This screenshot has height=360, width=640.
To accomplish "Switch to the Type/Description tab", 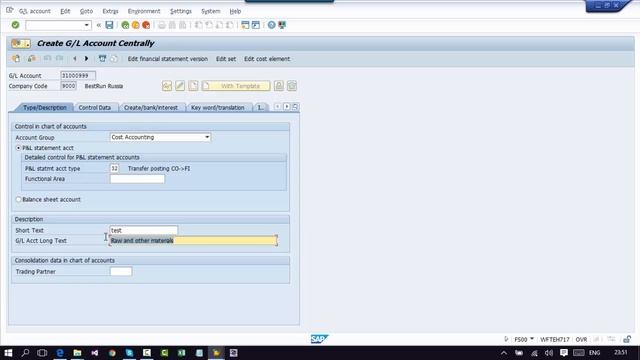I will (x=44, y=107).
